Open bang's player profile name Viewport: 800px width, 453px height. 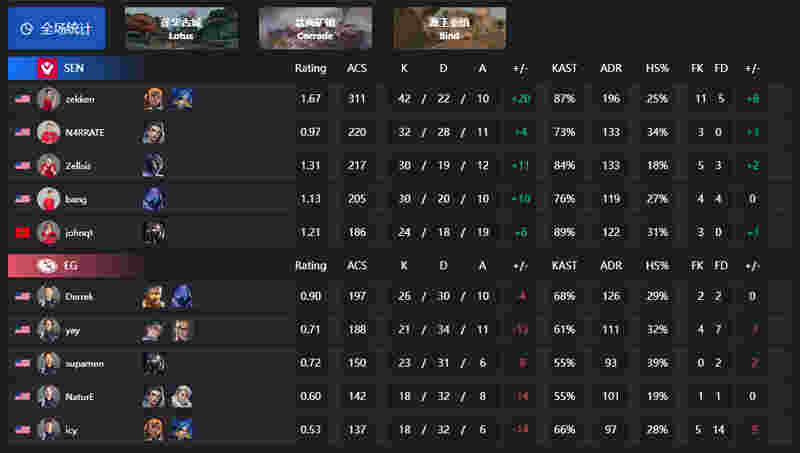click(76, 199)
